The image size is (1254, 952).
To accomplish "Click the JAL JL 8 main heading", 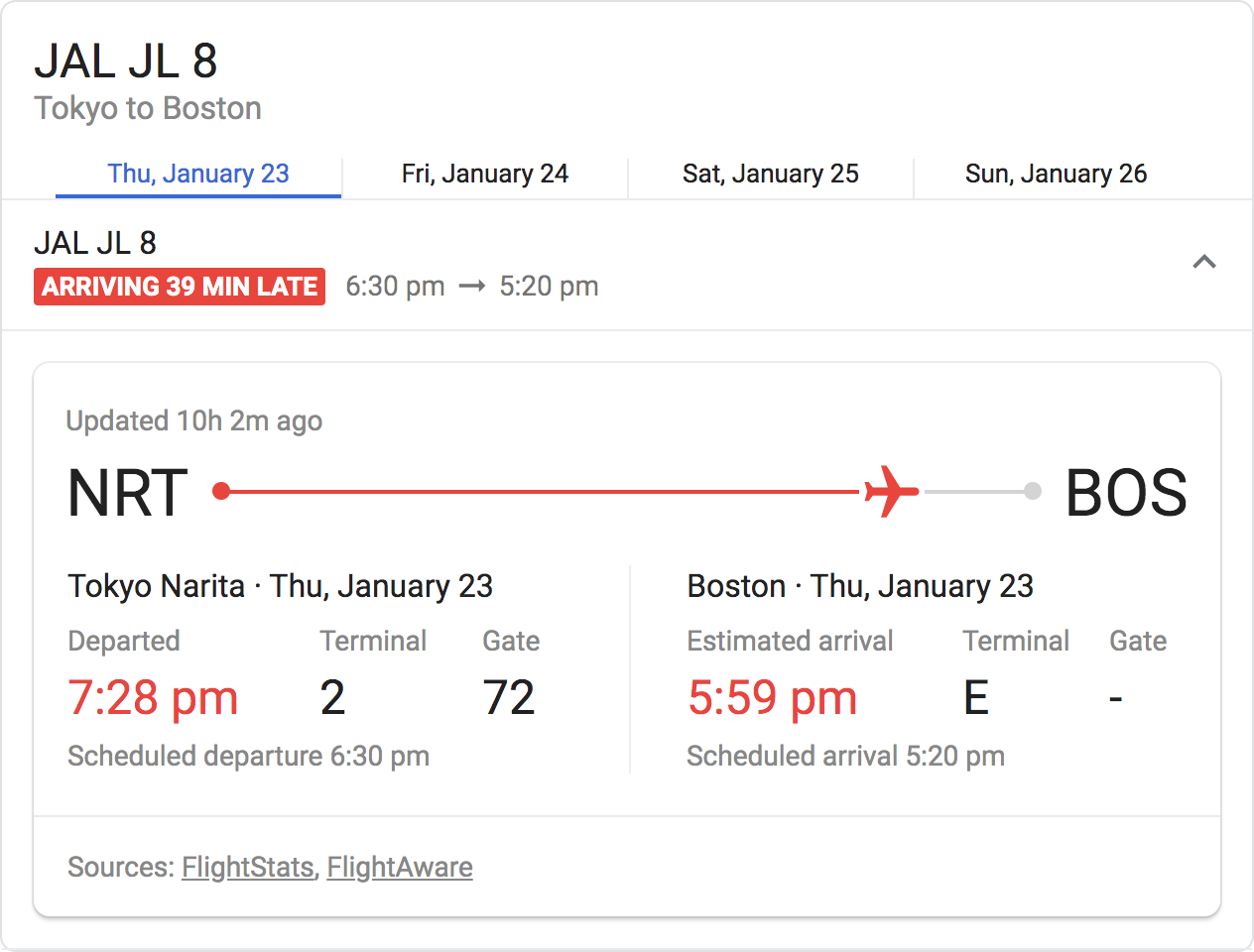I will pyautogui.click(x=126, y=61).
